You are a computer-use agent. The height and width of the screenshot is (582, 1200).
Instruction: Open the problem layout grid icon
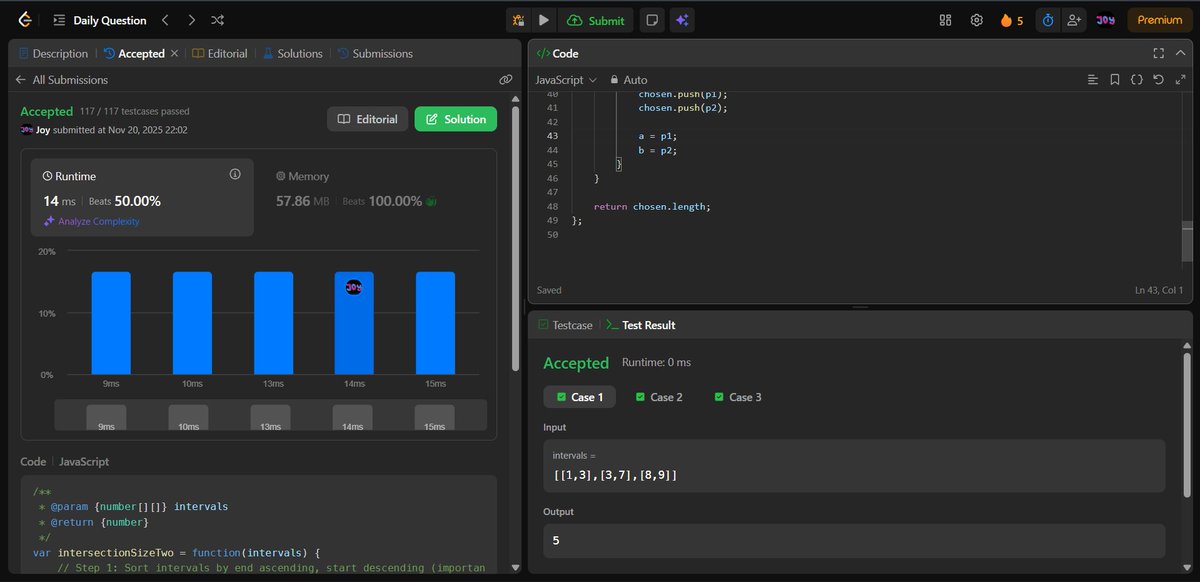tap(944, 20)
